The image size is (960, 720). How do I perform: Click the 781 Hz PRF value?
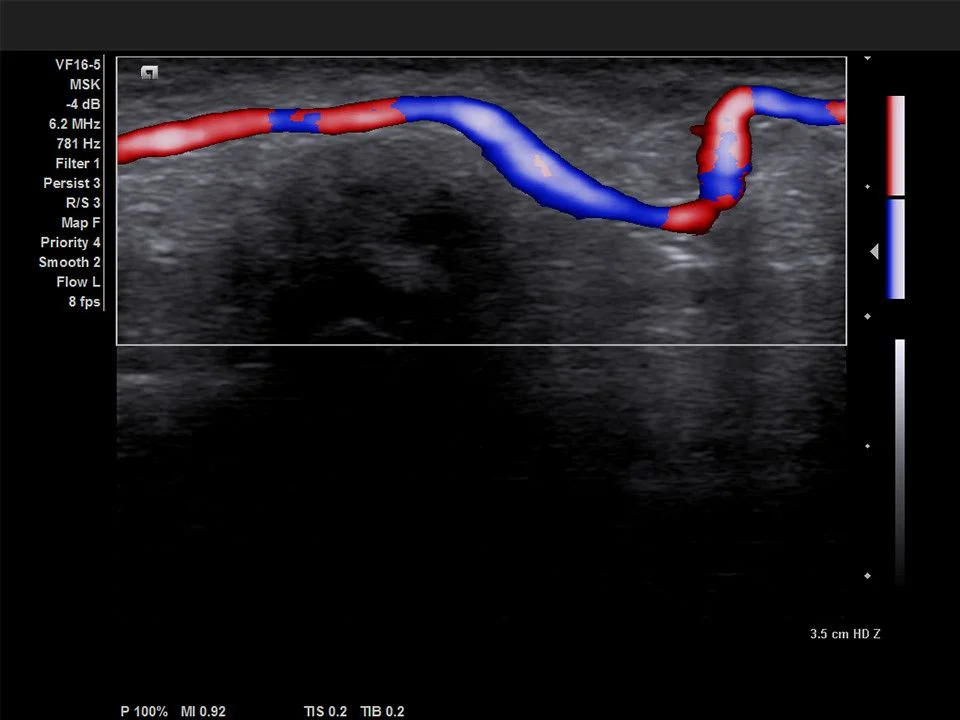click(78, 144)
